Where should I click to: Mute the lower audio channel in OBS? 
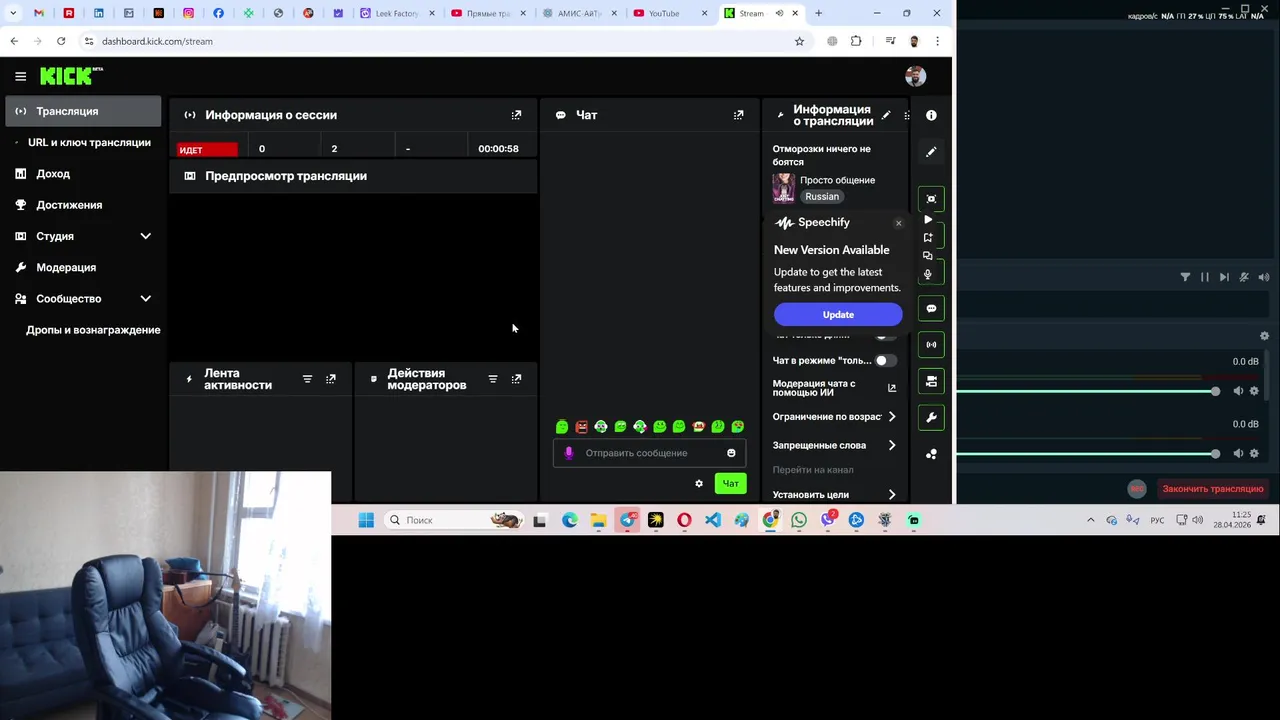click(1238, 453)
